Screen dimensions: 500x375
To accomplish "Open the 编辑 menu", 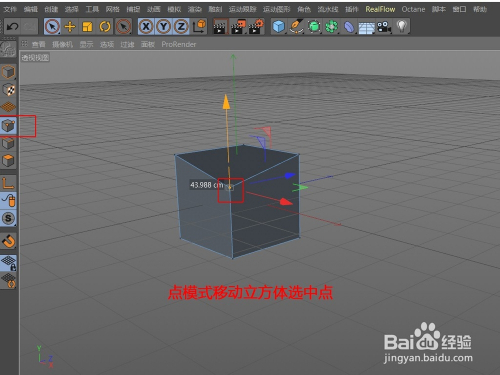I will (x=31, y=9).
